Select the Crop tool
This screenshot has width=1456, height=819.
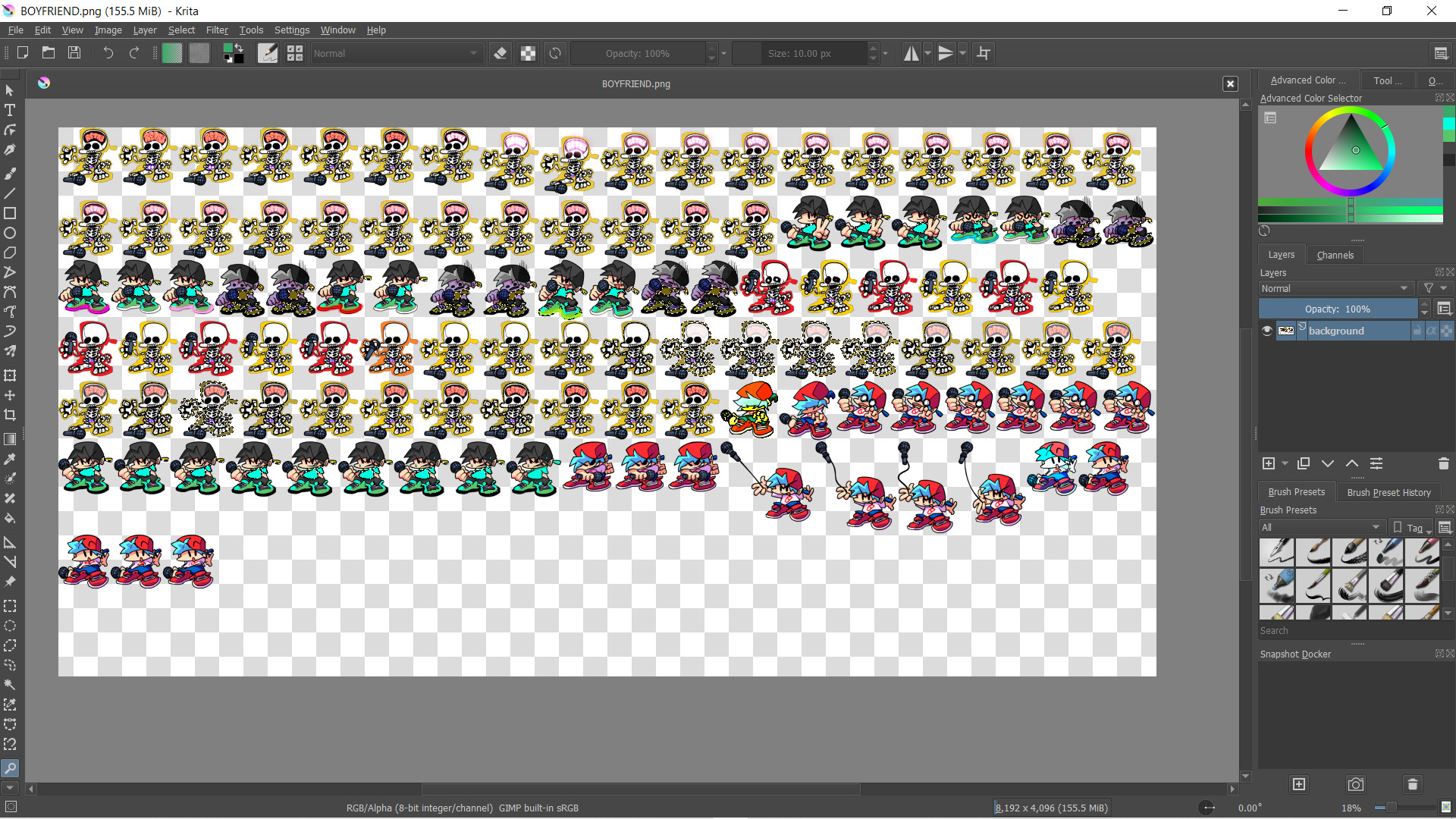(x=10, y=415)
